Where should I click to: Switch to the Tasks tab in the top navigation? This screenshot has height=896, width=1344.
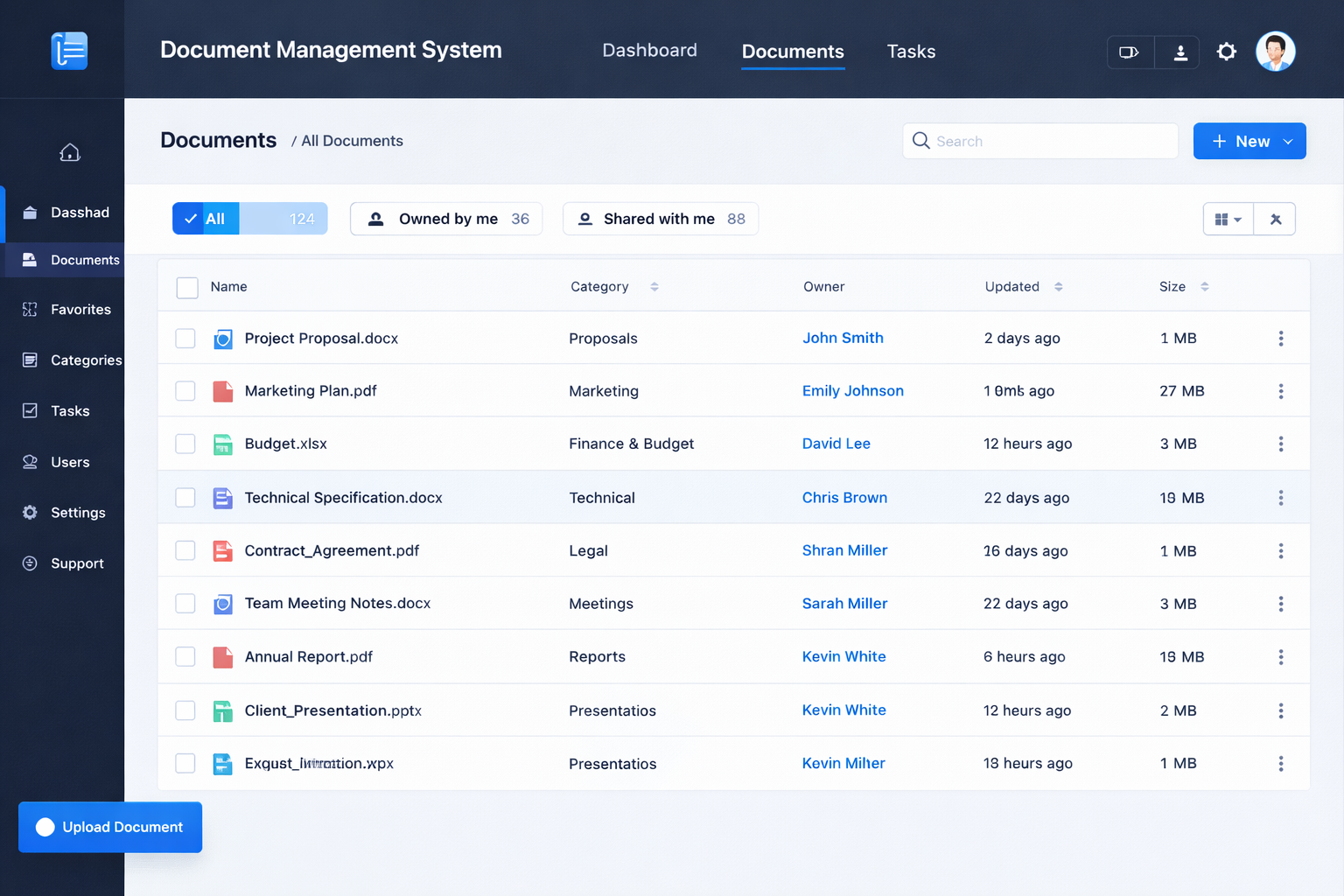tap(911, 52)
